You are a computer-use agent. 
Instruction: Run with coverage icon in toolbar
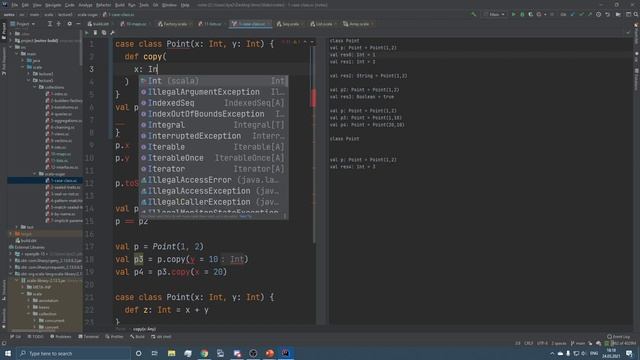pyautogui.click(x=531, y=14)
